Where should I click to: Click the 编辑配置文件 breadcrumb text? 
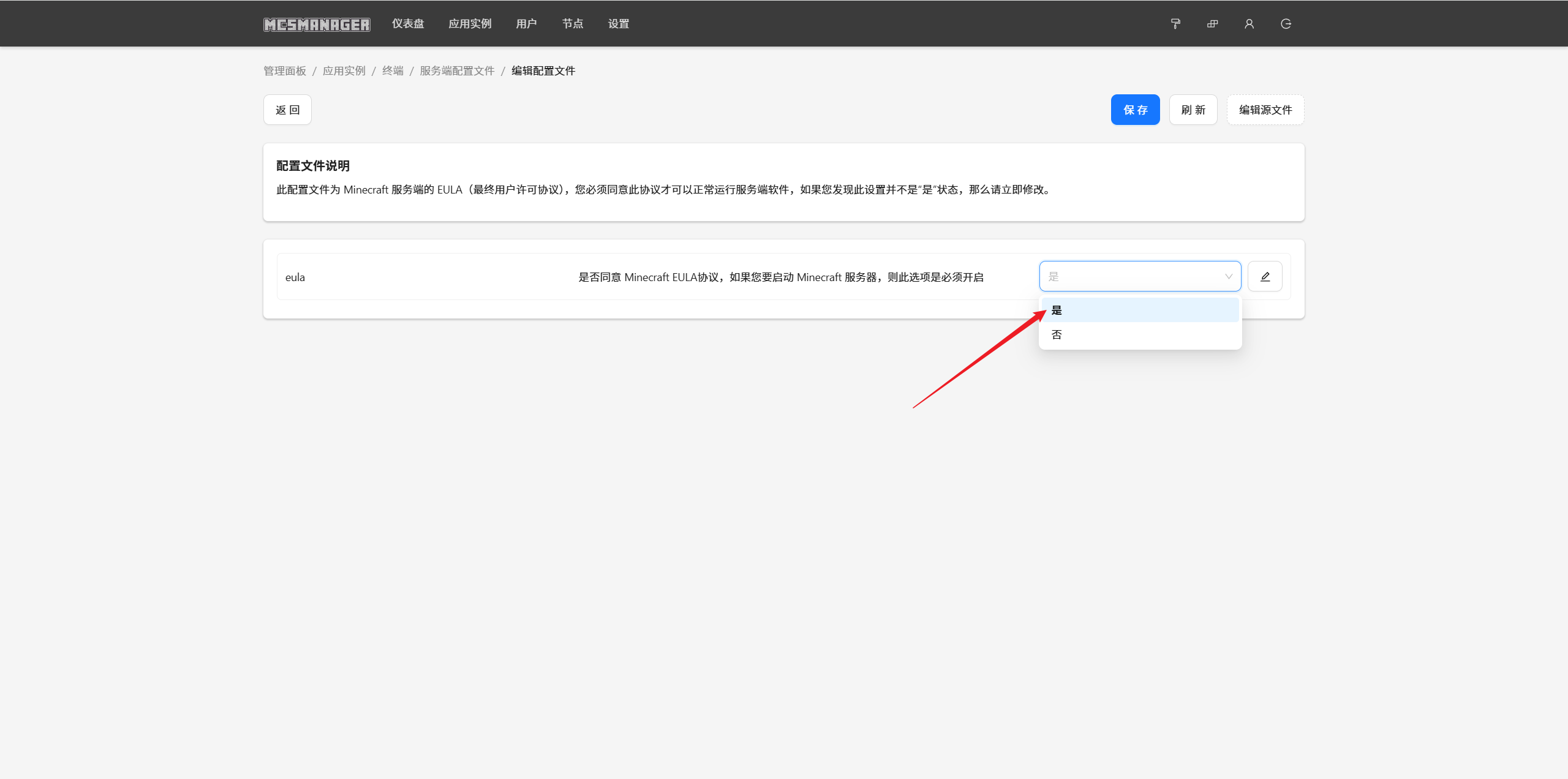point(543,71)
